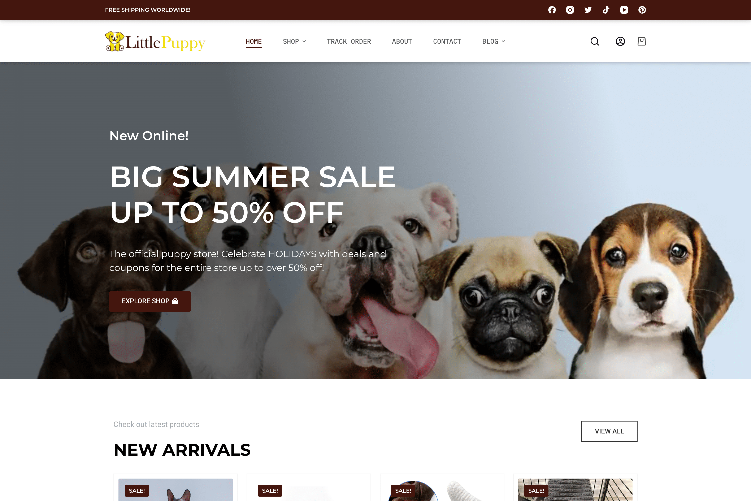Open the user account icon

coord(620,41)
